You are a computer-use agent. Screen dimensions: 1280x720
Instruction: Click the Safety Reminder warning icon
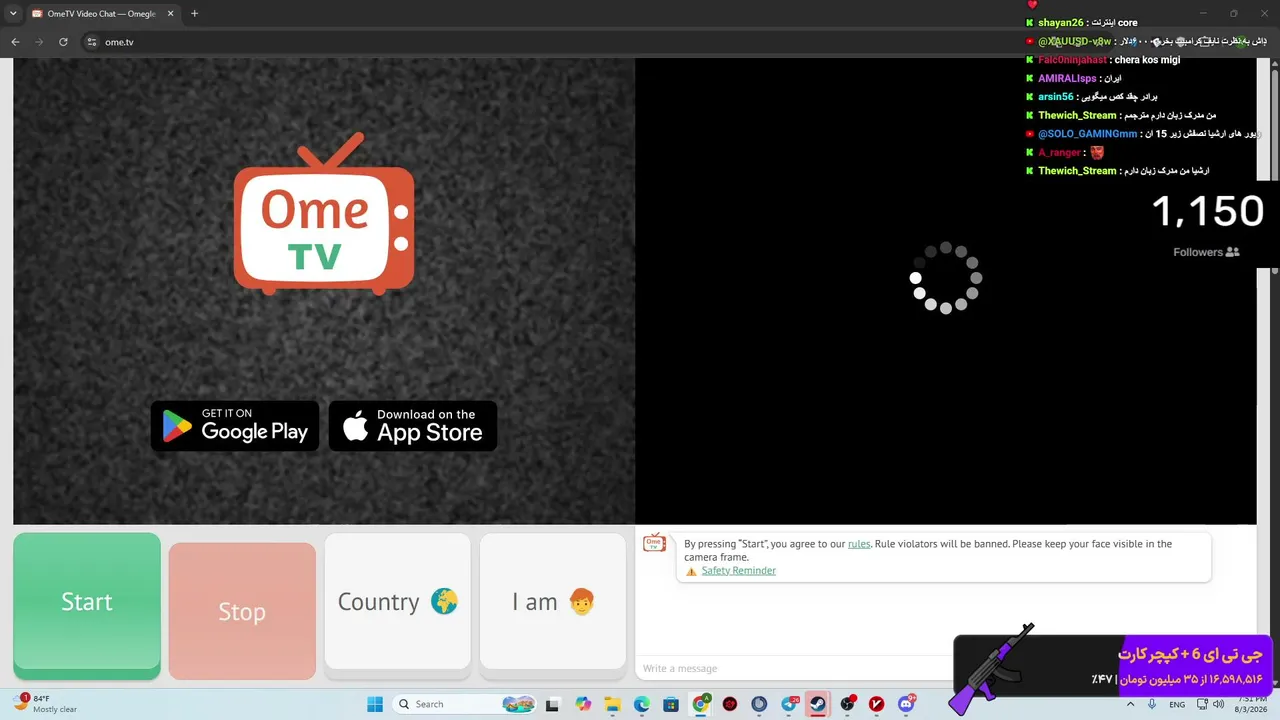tap(691, 571)
